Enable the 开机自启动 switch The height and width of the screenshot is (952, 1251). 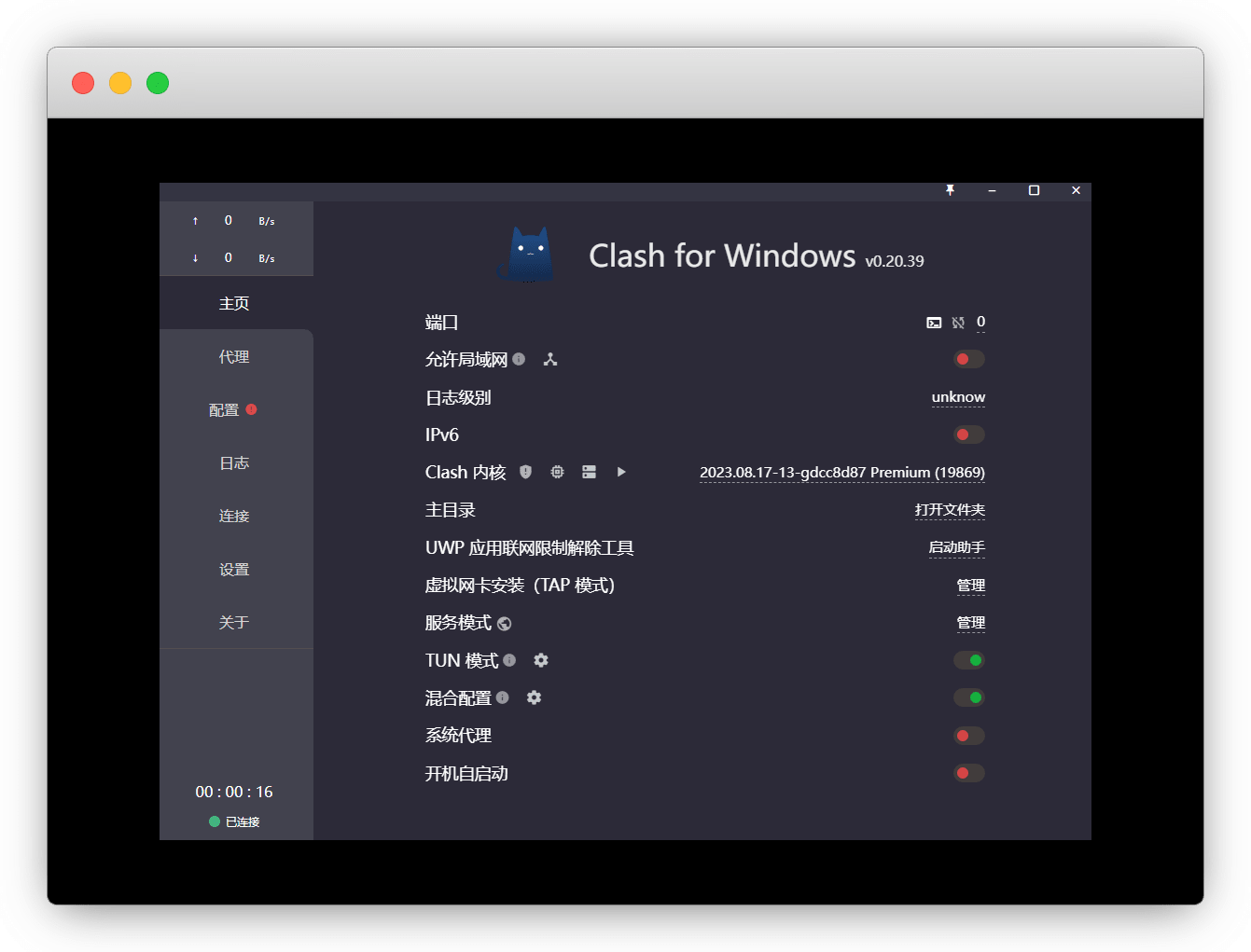coord(969,773)
